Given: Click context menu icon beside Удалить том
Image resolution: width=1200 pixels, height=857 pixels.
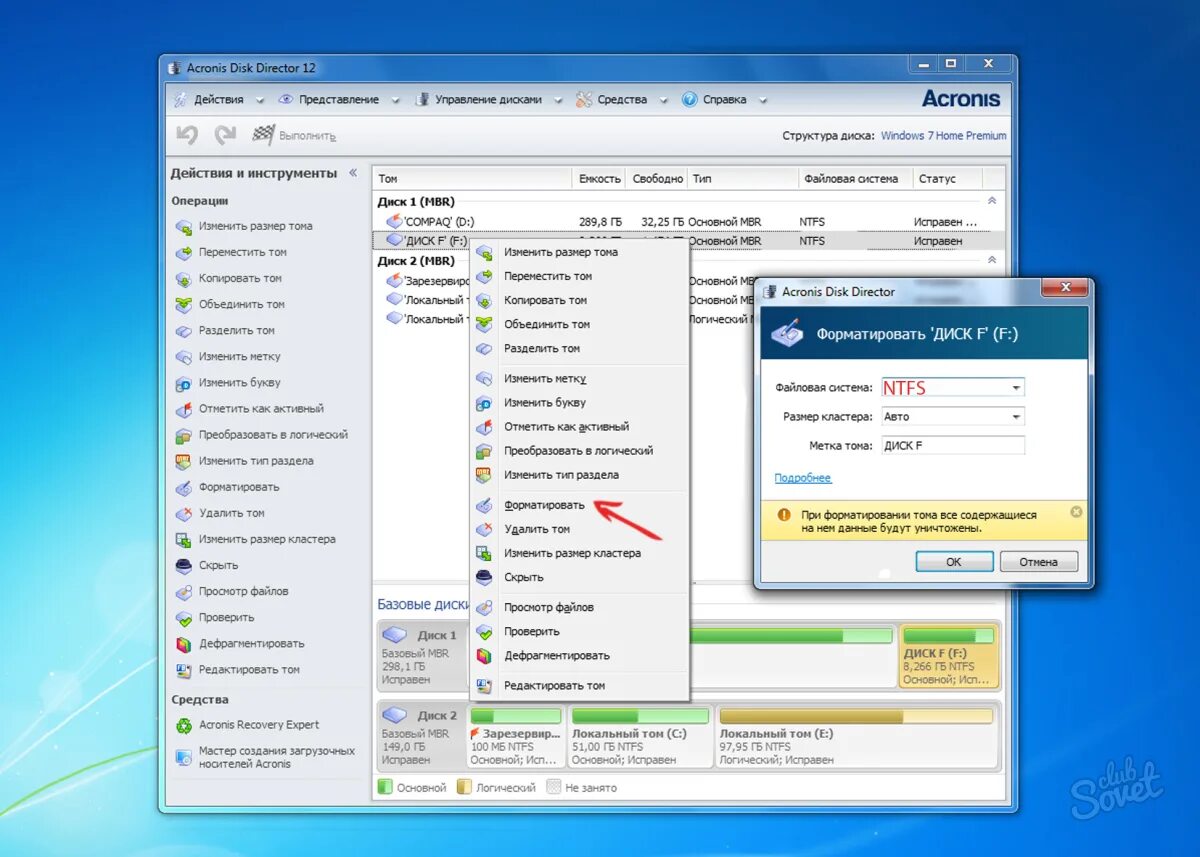Looking at the screenshot, I should click(x=484, y=529).
